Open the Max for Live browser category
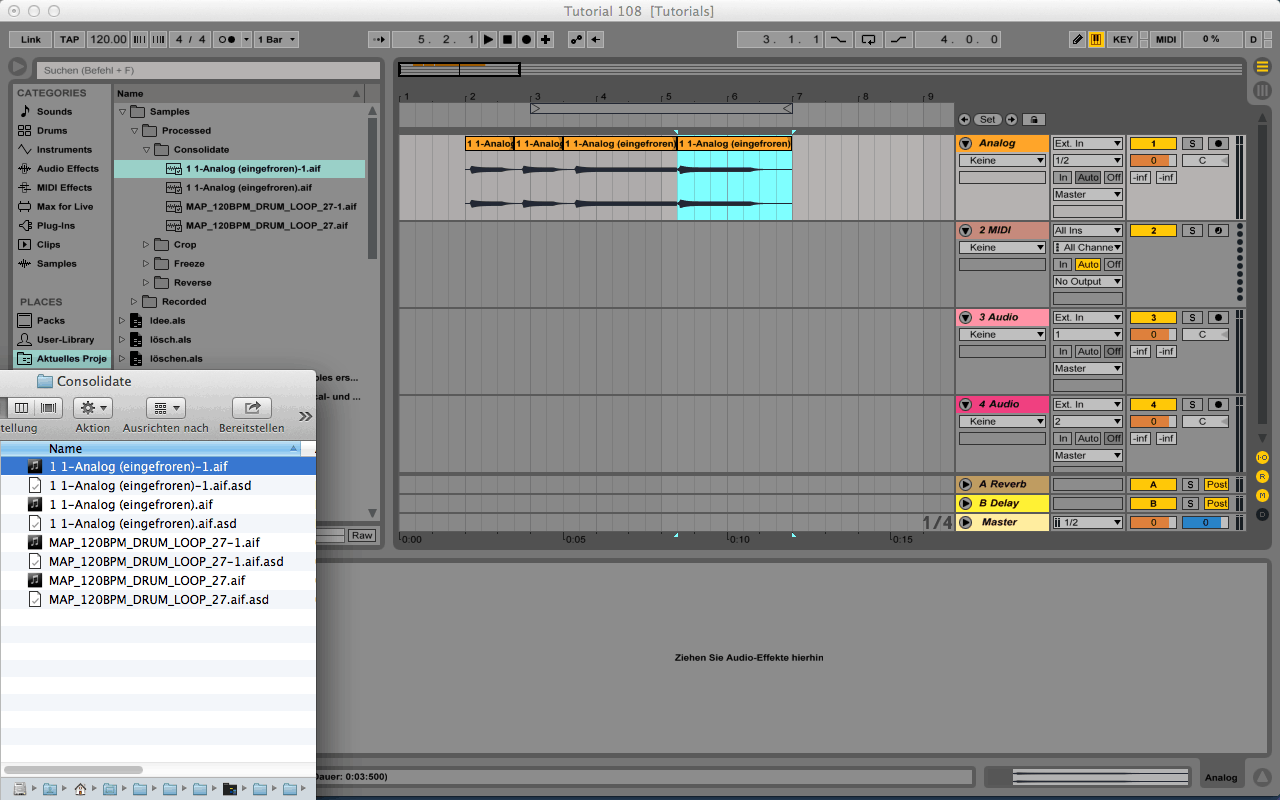The height and width of the screenshot is (800, 1280). (x=62, y=206)
